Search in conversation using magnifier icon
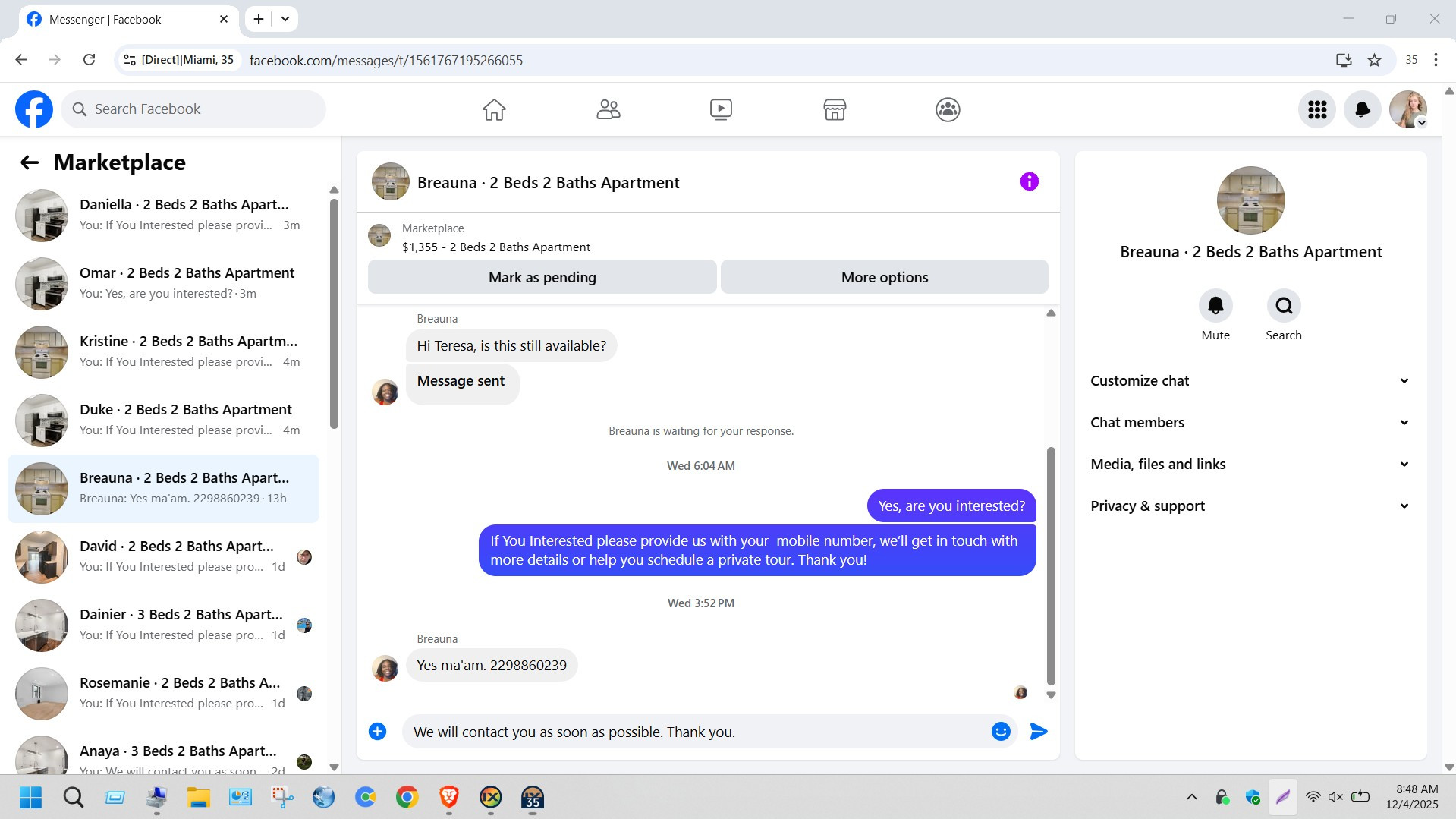The height and width of the screenshot is (819, 1456). [x=1284, y=305]
